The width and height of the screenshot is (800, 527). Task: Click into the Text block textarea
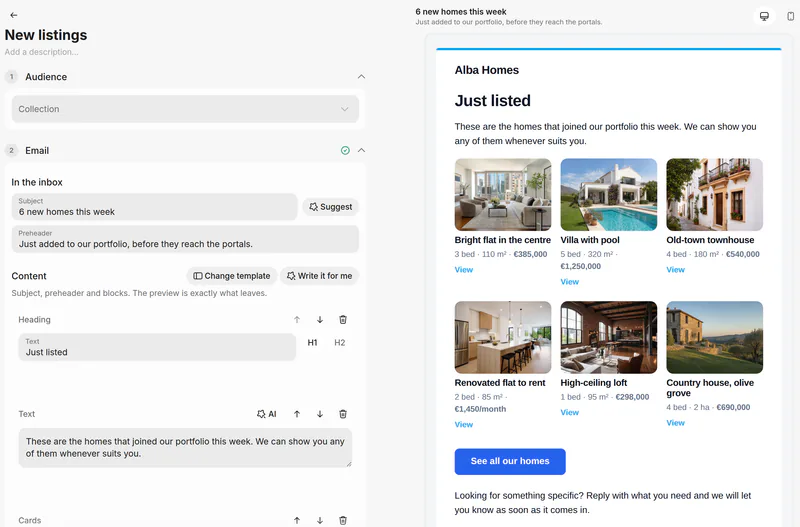point(185,447)
